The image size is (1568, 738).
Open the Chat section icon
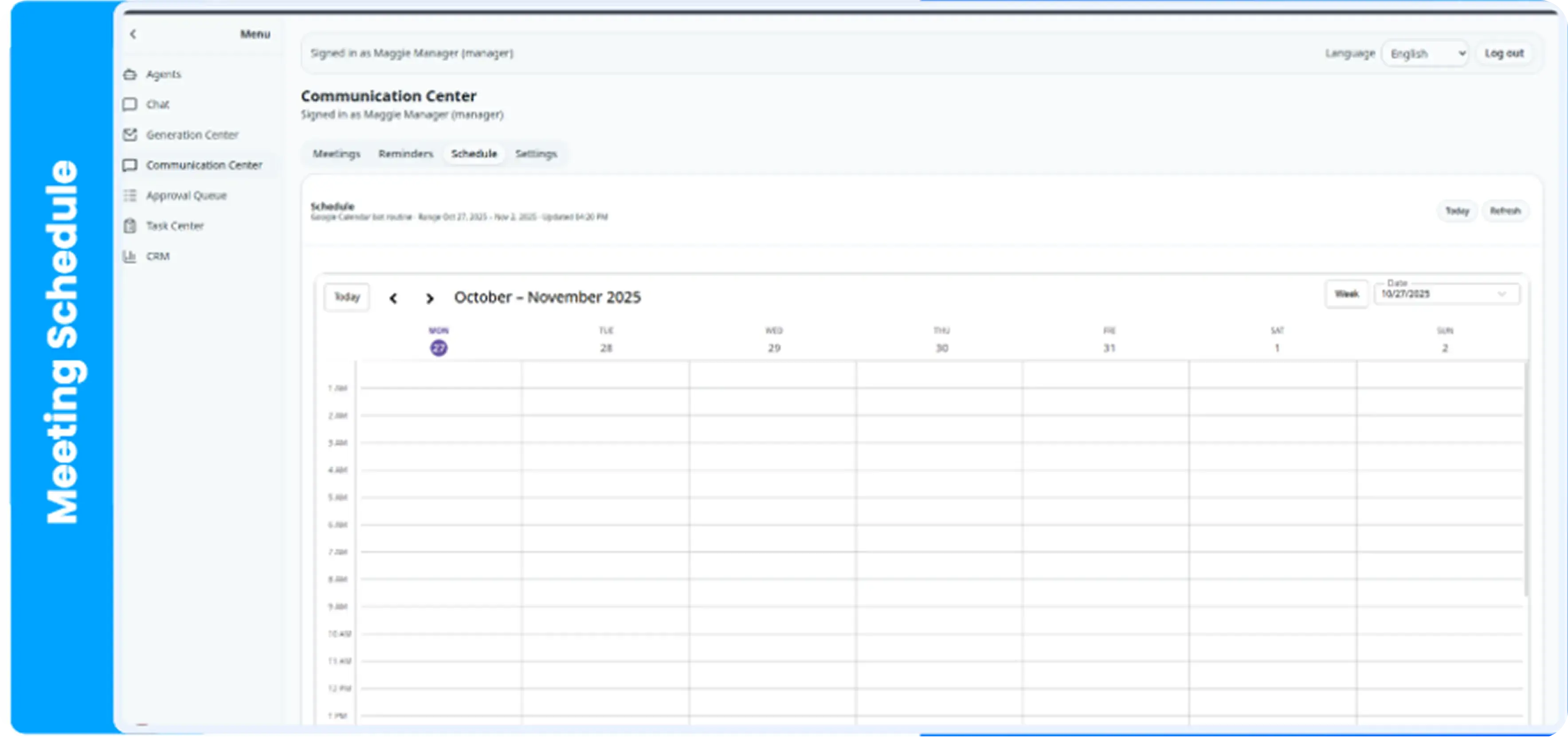[x=129, y=104]
